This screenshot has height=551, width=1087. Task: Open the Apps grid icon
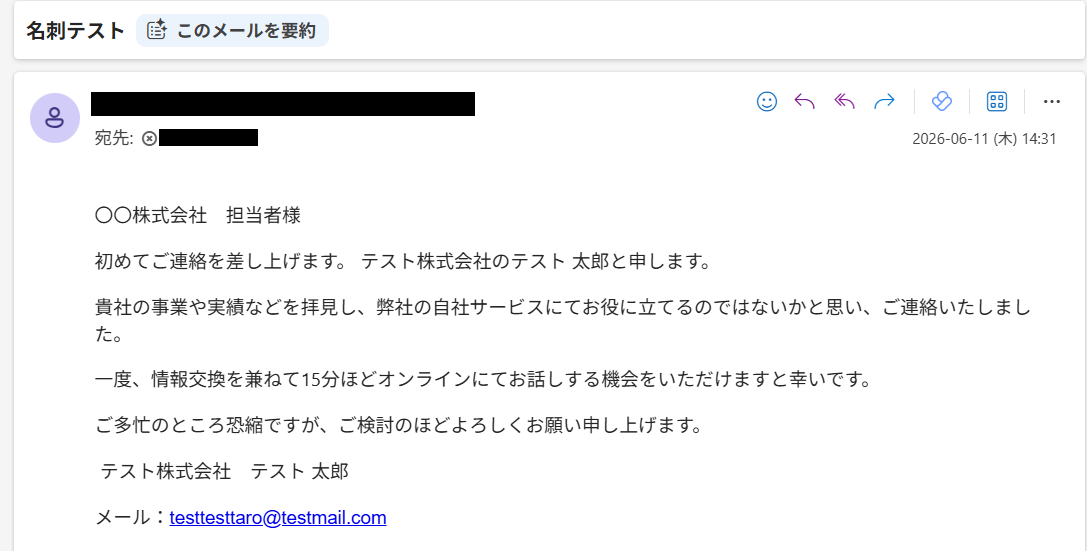pos(997,101)
